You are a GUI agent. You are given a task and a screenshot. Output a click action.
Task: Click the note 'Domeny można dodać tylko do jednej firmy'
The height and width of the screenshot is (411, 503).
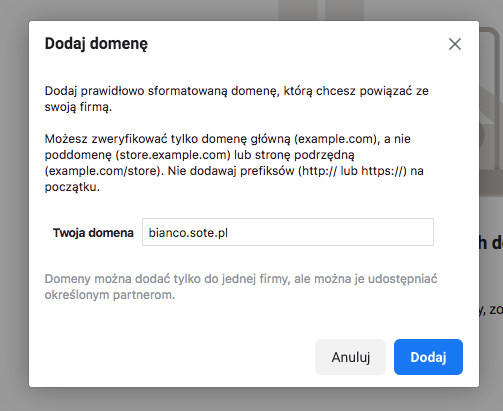[x=241, y=287]
